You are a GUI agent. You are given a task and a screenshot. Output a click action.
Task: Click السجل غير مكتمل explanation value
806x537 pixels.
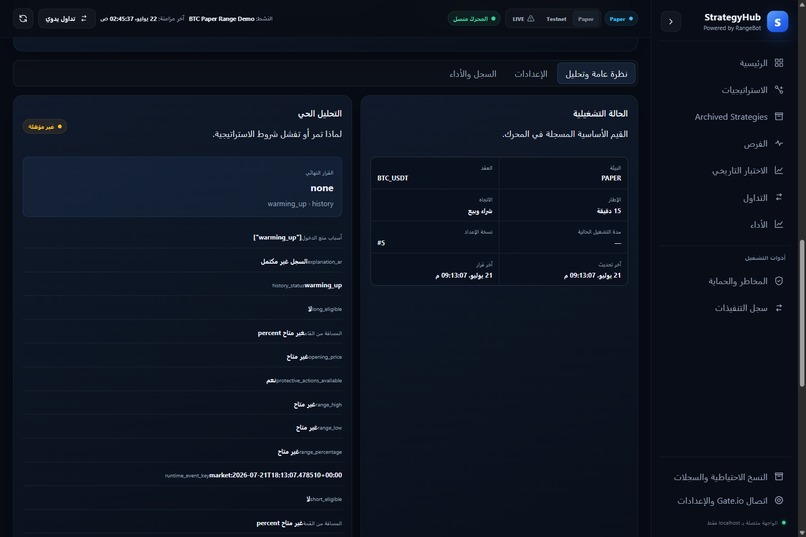[x=284, y=261]
